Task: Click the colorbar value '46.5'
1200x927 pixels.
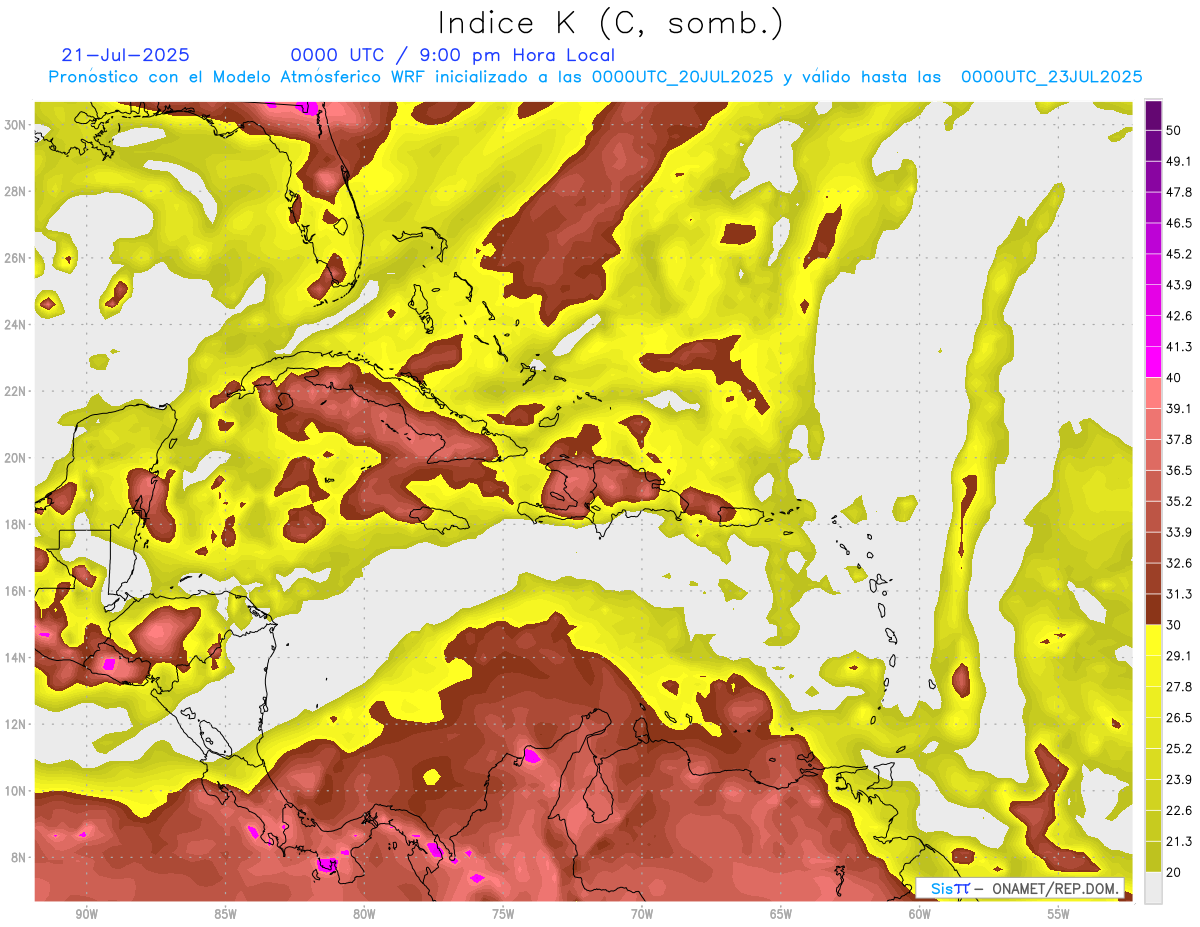Action: 1180,223
